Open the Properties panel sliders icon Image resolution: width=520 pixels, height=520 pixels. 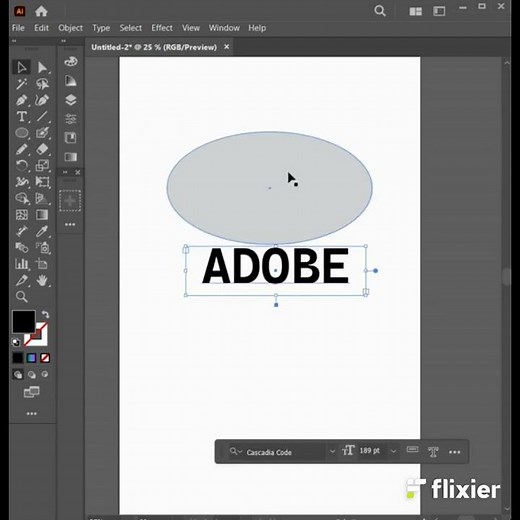tap(70, 119)
